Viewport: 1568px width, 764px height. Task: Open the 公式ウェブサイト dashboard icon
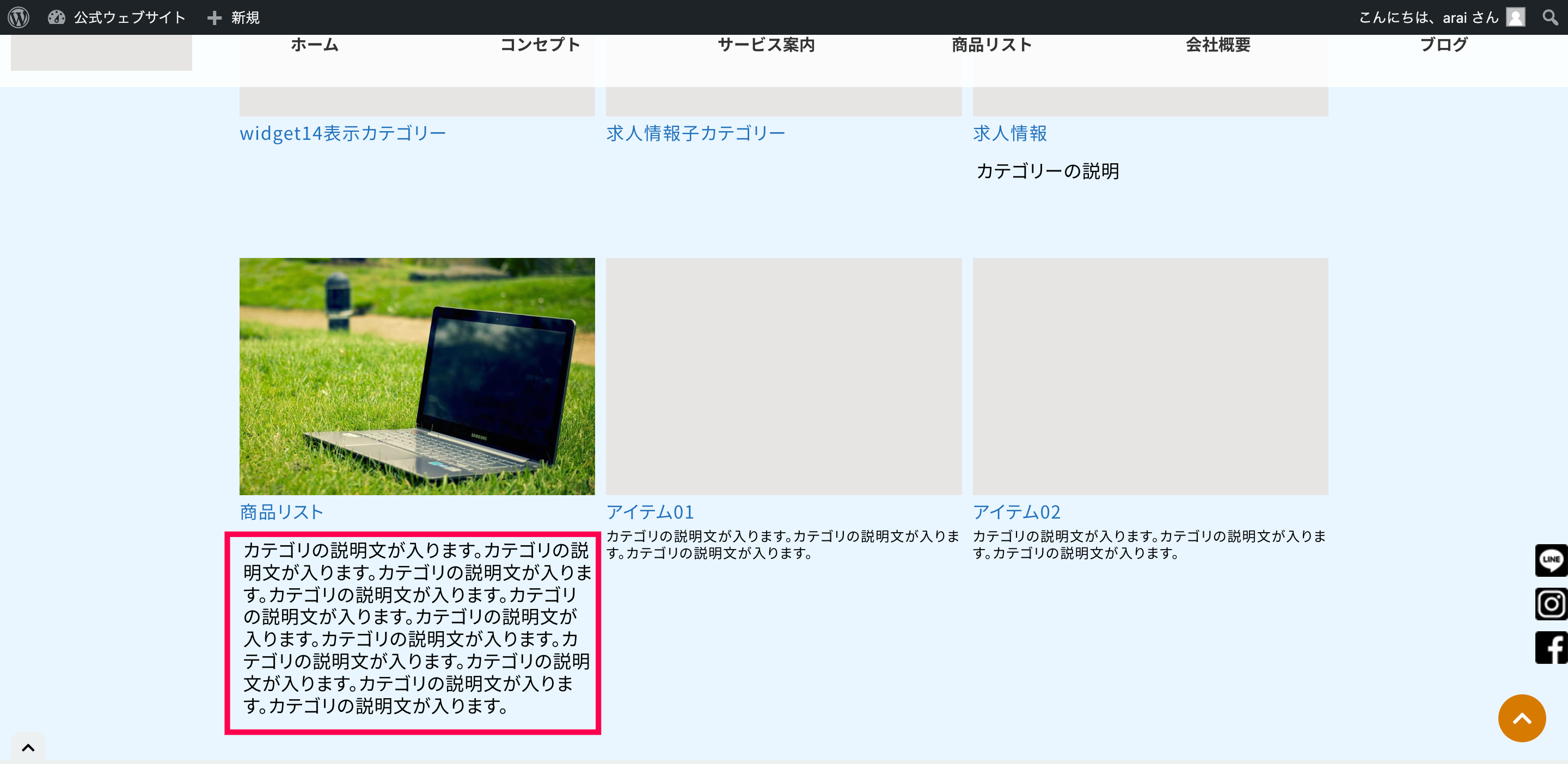click(x=57, y=17)
